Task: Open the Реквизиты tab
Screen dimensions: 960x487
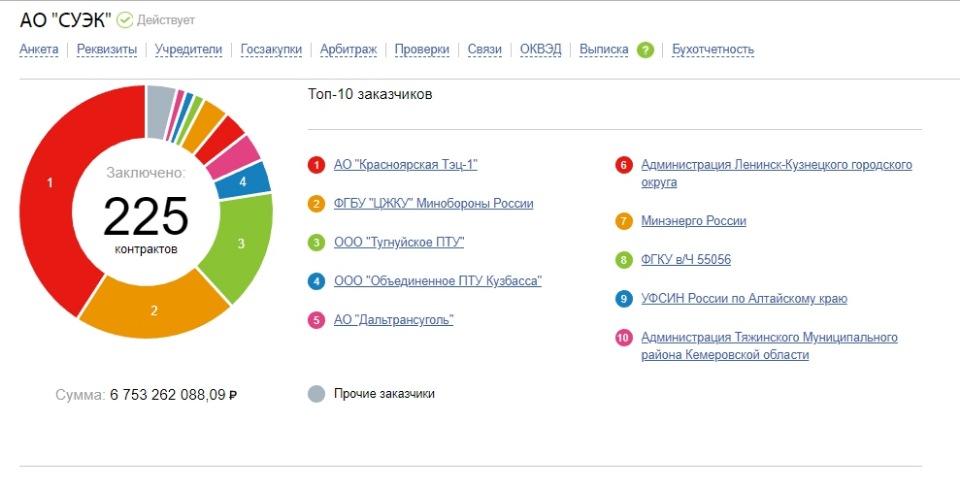Action: pos(107,50)
